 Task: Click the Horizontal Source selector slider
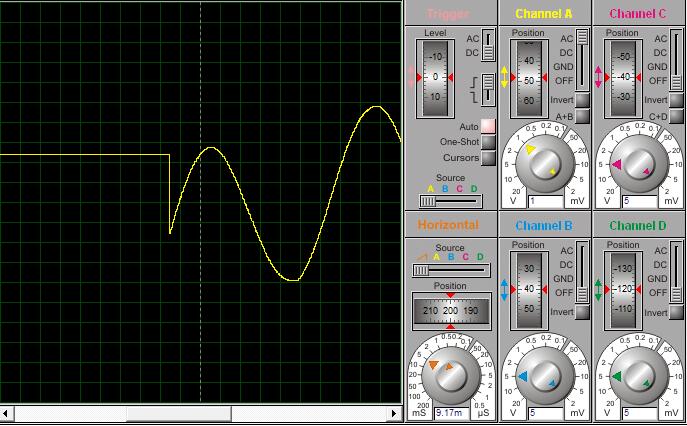(x=451, y=270)
